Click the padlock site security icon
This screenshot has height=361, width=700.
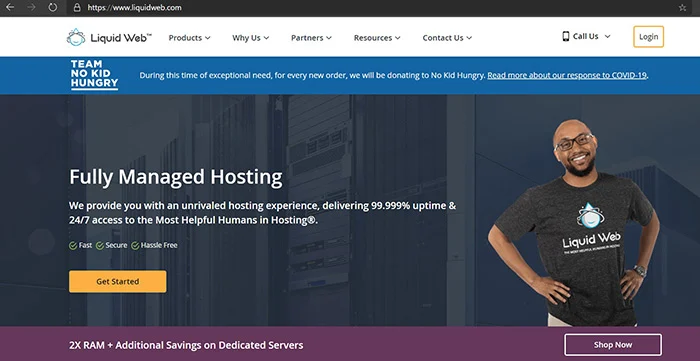(x=77, y=8)
